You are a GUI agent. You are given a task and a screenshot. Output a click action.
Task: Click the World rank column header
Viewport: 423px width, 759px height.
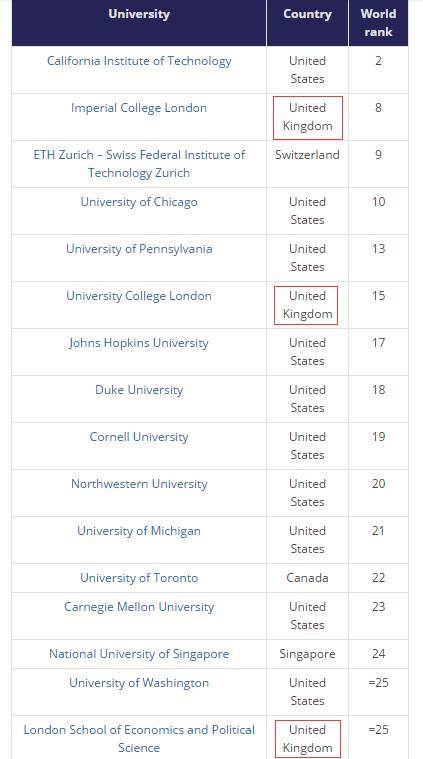pos(378,23)
